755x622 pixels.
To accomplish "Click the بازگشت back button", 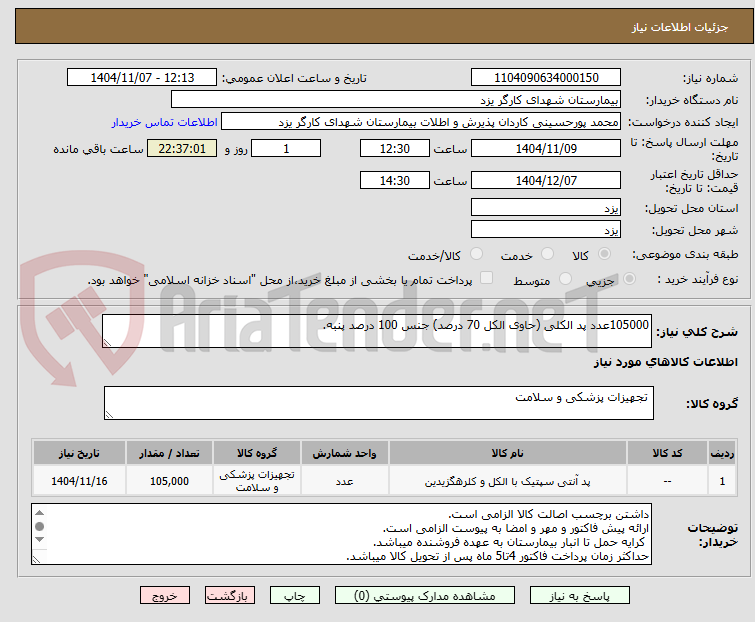I will pos(229,596).
